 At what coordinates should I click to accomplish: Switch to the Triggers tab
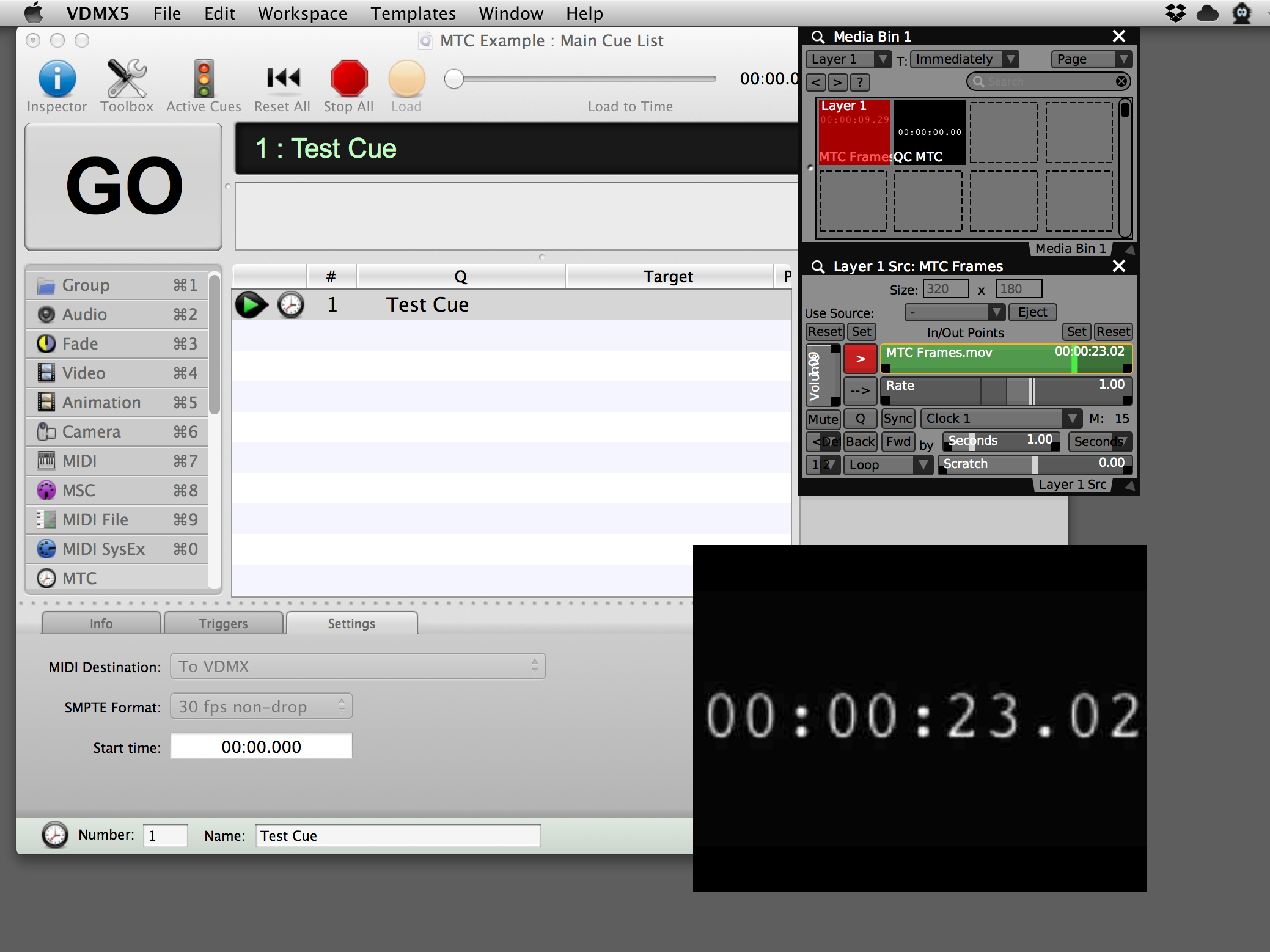tap(223, 623)
